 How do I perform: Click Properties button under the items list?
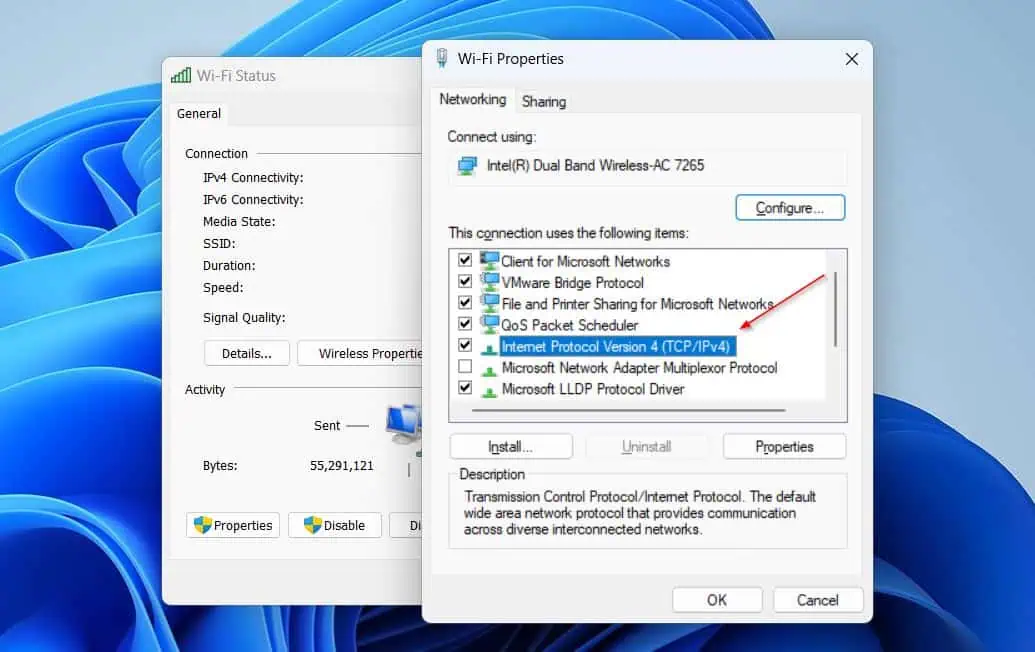[784, 447]
